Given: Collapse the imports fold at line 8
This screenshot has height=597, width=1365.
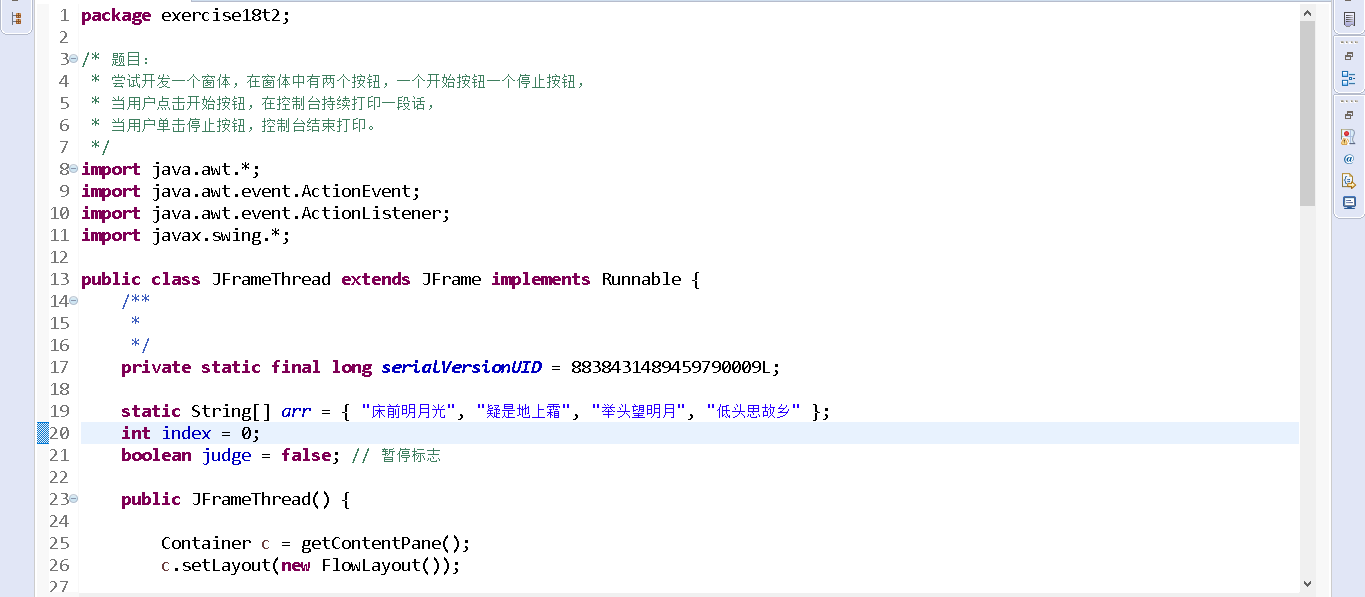Looking at the screenshot, I should (x=74, y=169).
